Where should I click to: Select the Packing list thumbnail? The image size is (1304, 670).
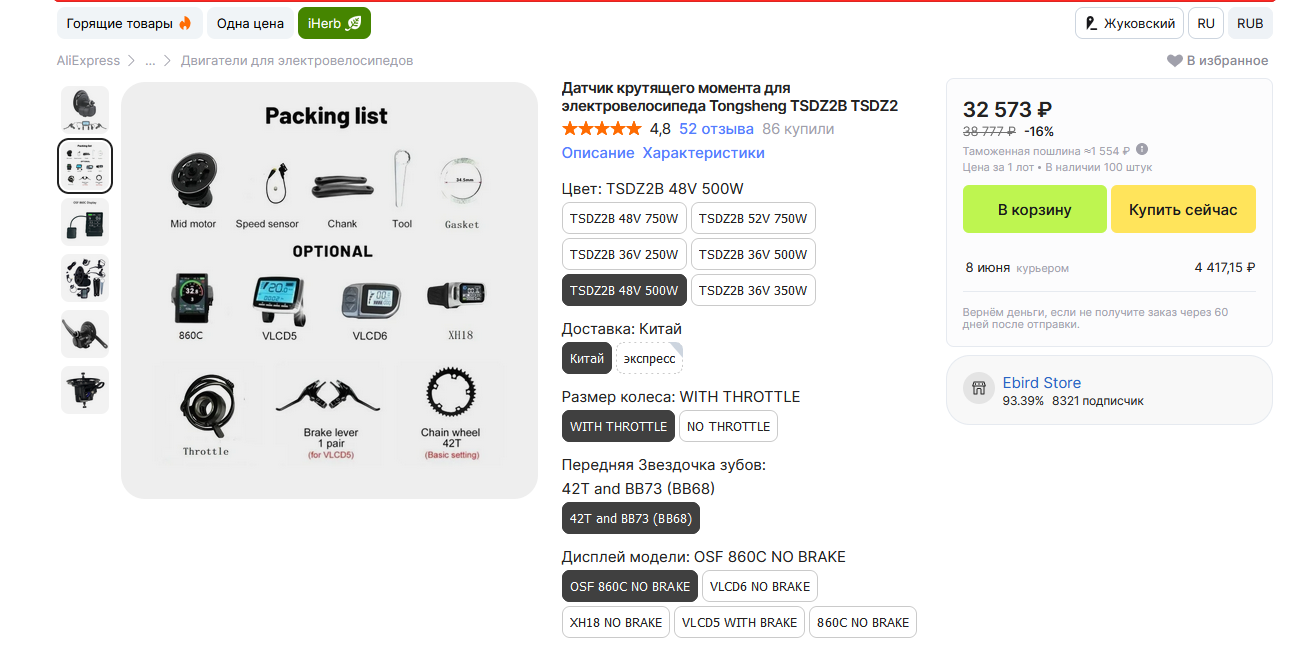pos(85,166)
